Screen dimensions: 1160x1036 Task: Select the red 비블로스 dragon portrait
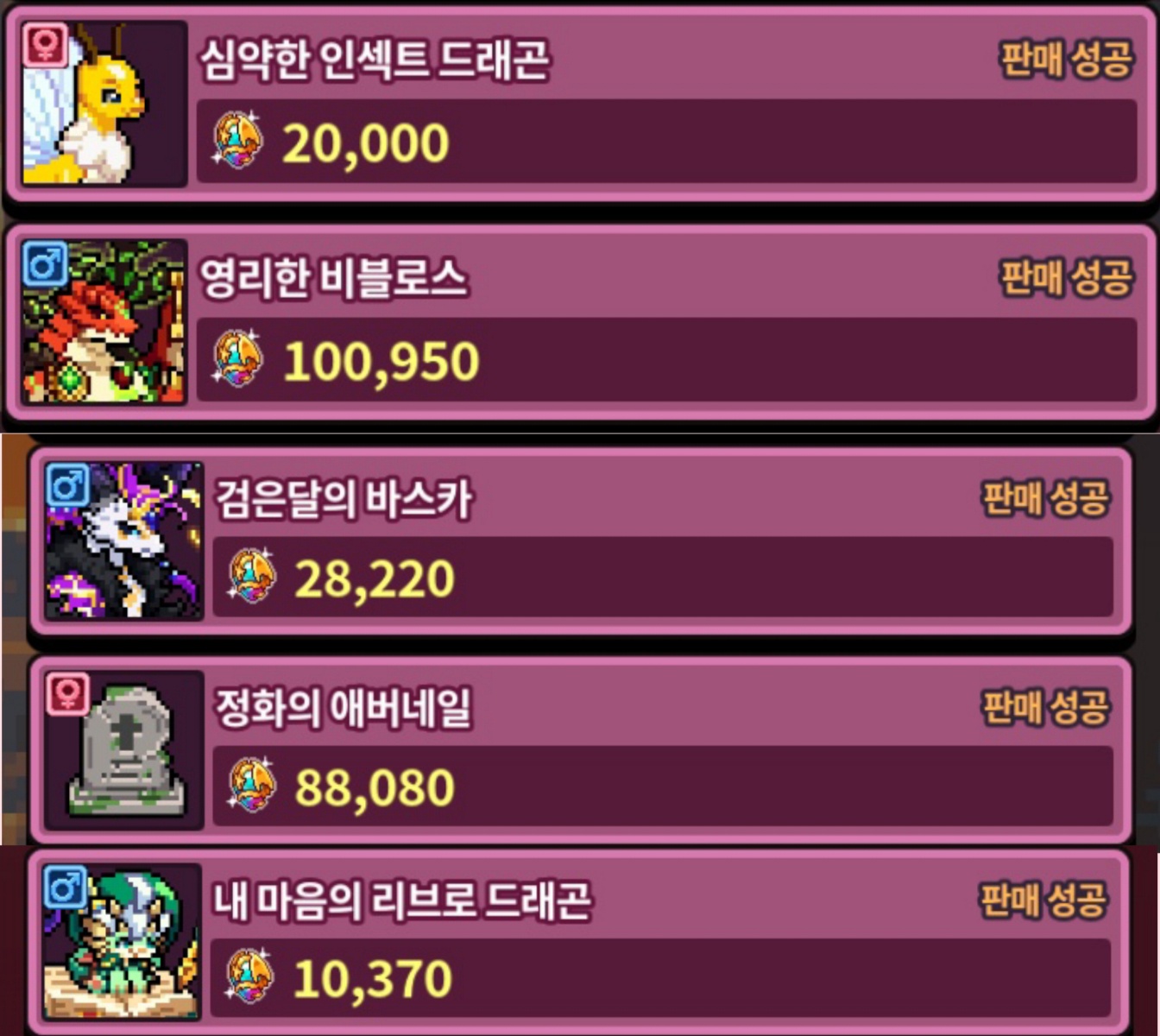(104, 322)
